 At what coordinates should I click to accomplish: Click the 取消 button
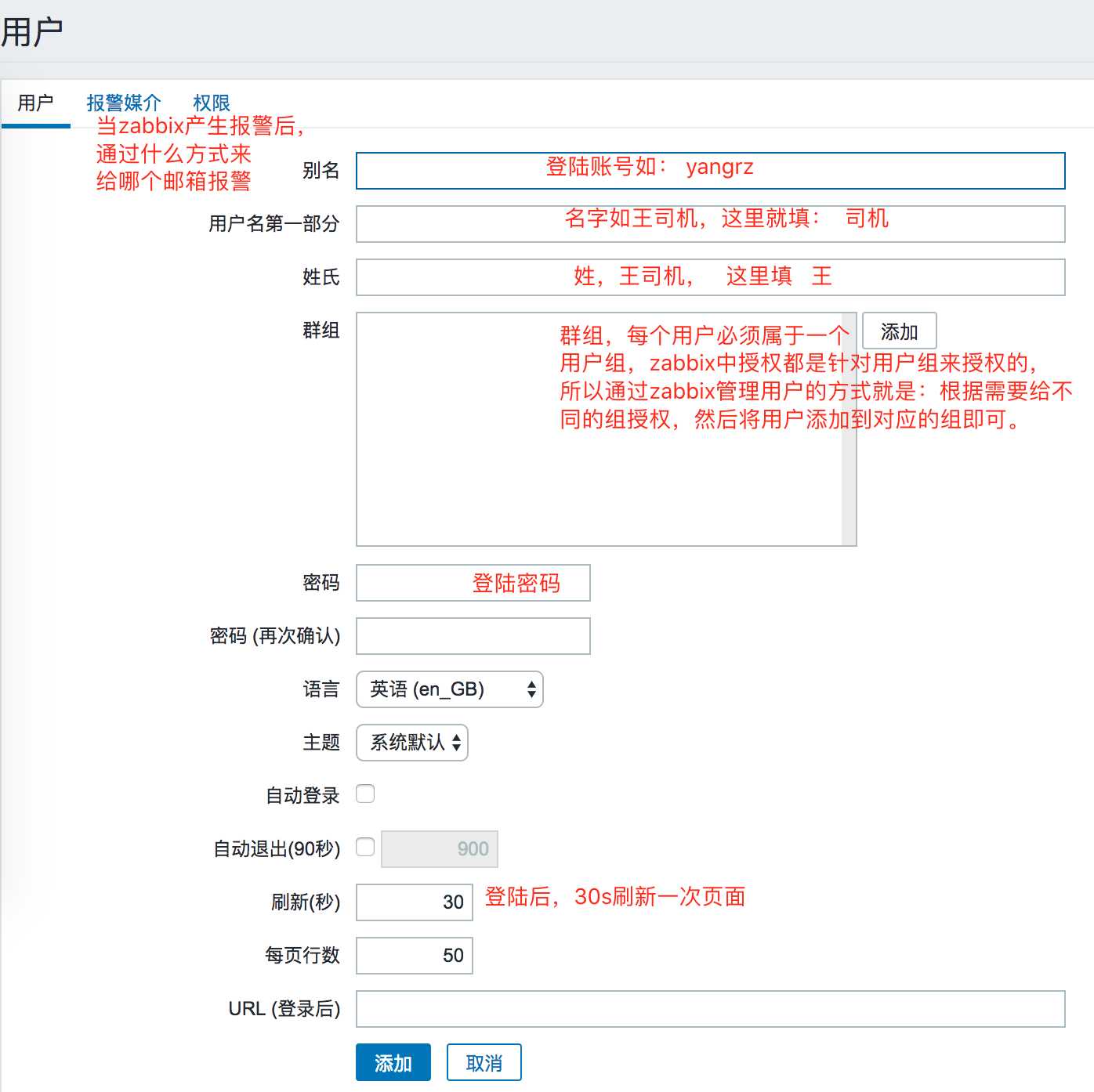pos(484,1062)
